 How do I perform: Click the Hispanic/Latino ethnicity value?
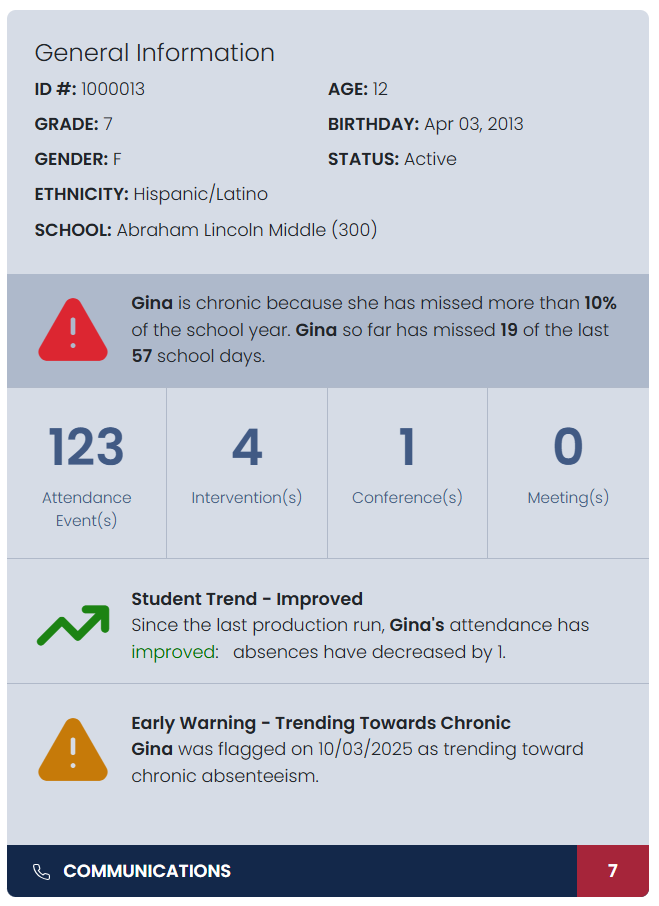tap(200, 194)
